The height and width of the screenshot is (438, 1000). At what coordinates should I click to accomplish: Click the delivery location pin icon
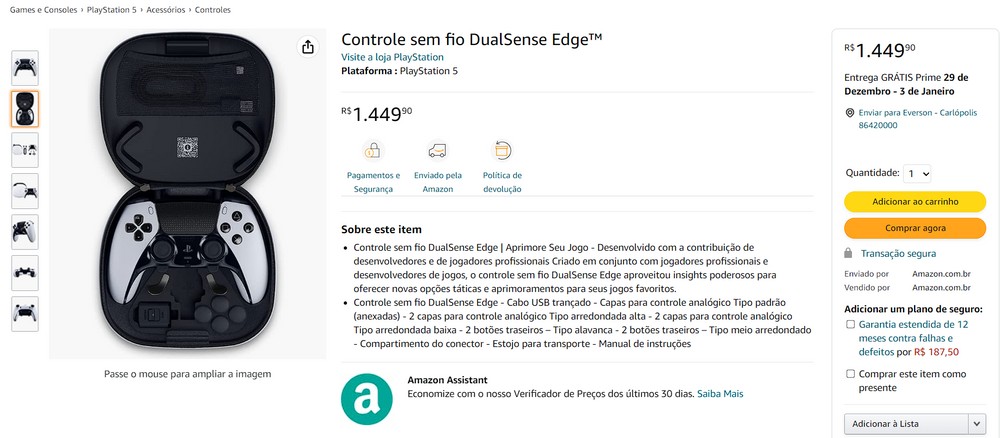(x=849, y=113)
